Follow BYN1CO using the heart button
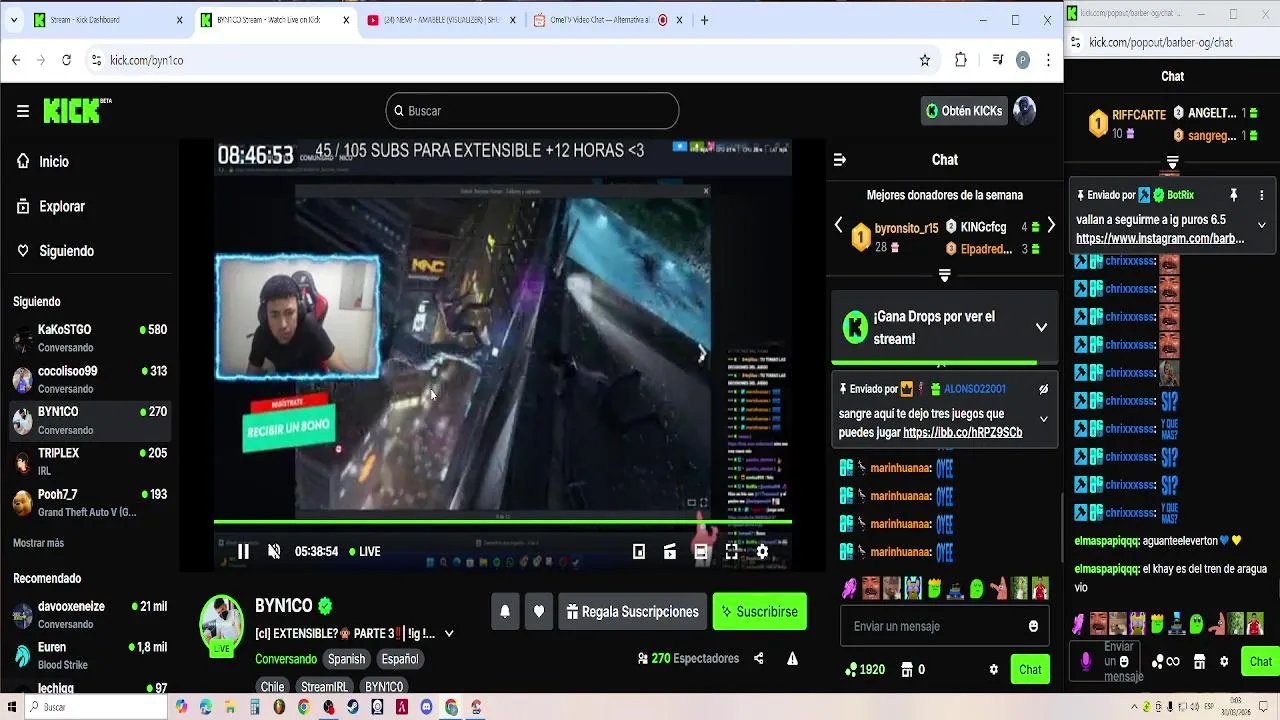Viewport: 1280px width, 720px height. [539, 612]
